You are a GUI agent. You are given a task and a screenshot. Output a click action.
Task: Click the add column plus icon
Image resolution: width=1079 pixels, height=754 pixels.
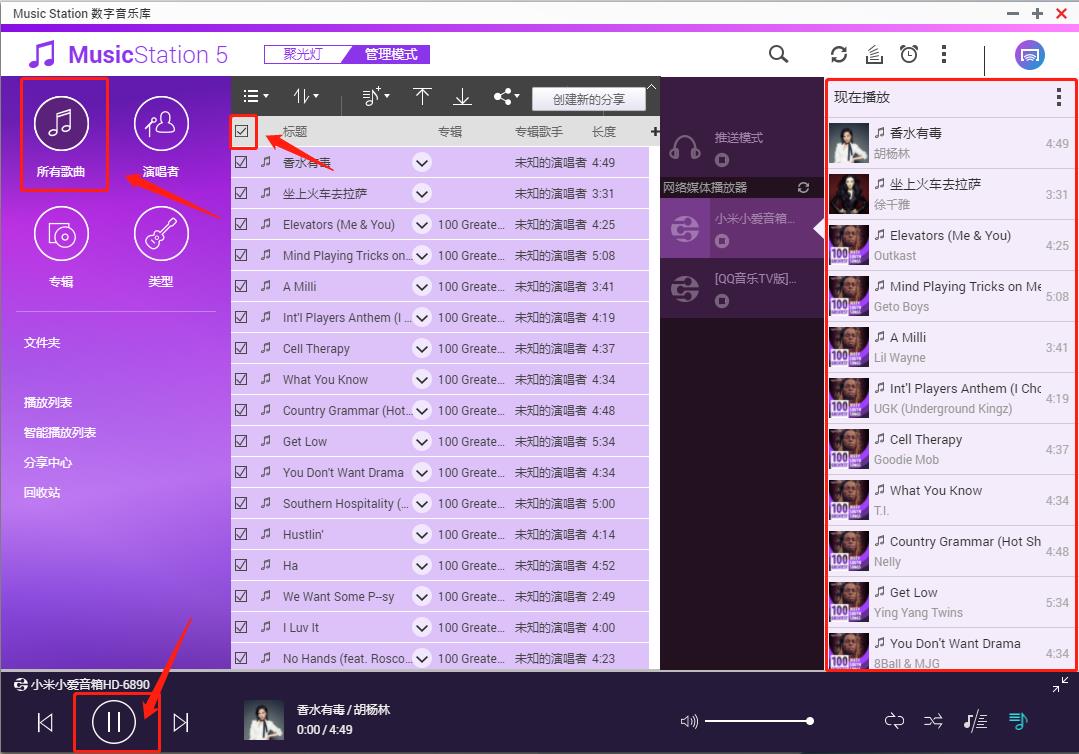654,131
